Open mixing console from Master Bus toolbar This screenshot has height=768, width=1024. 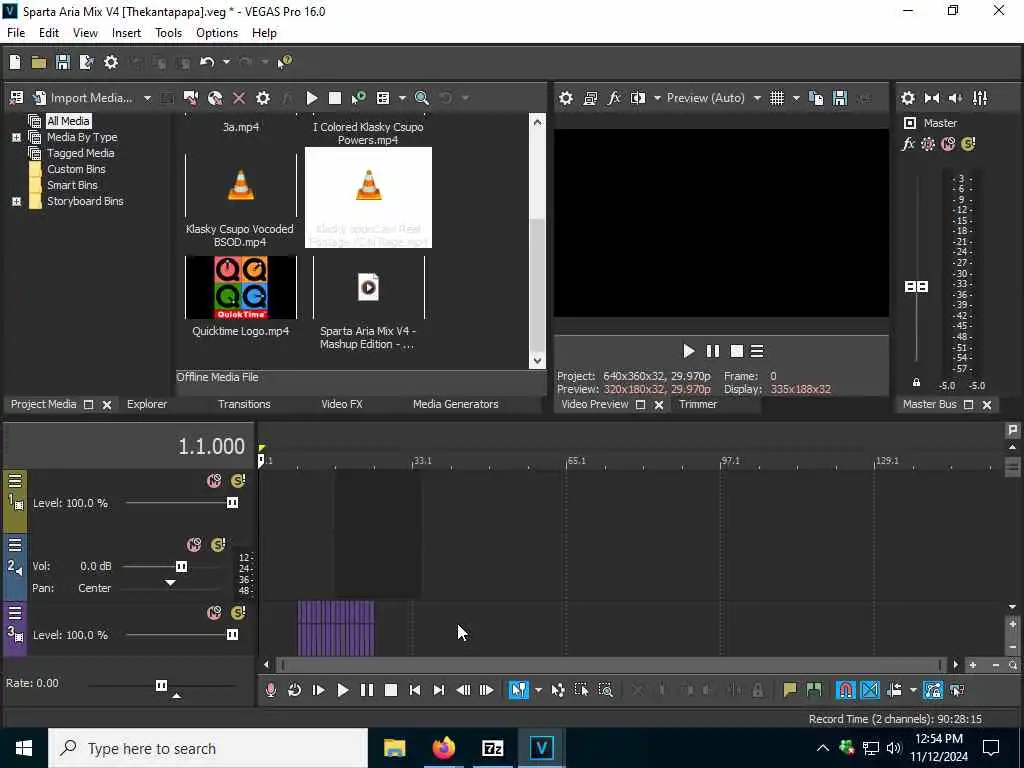pyautogui.click(x=980, y=98)
